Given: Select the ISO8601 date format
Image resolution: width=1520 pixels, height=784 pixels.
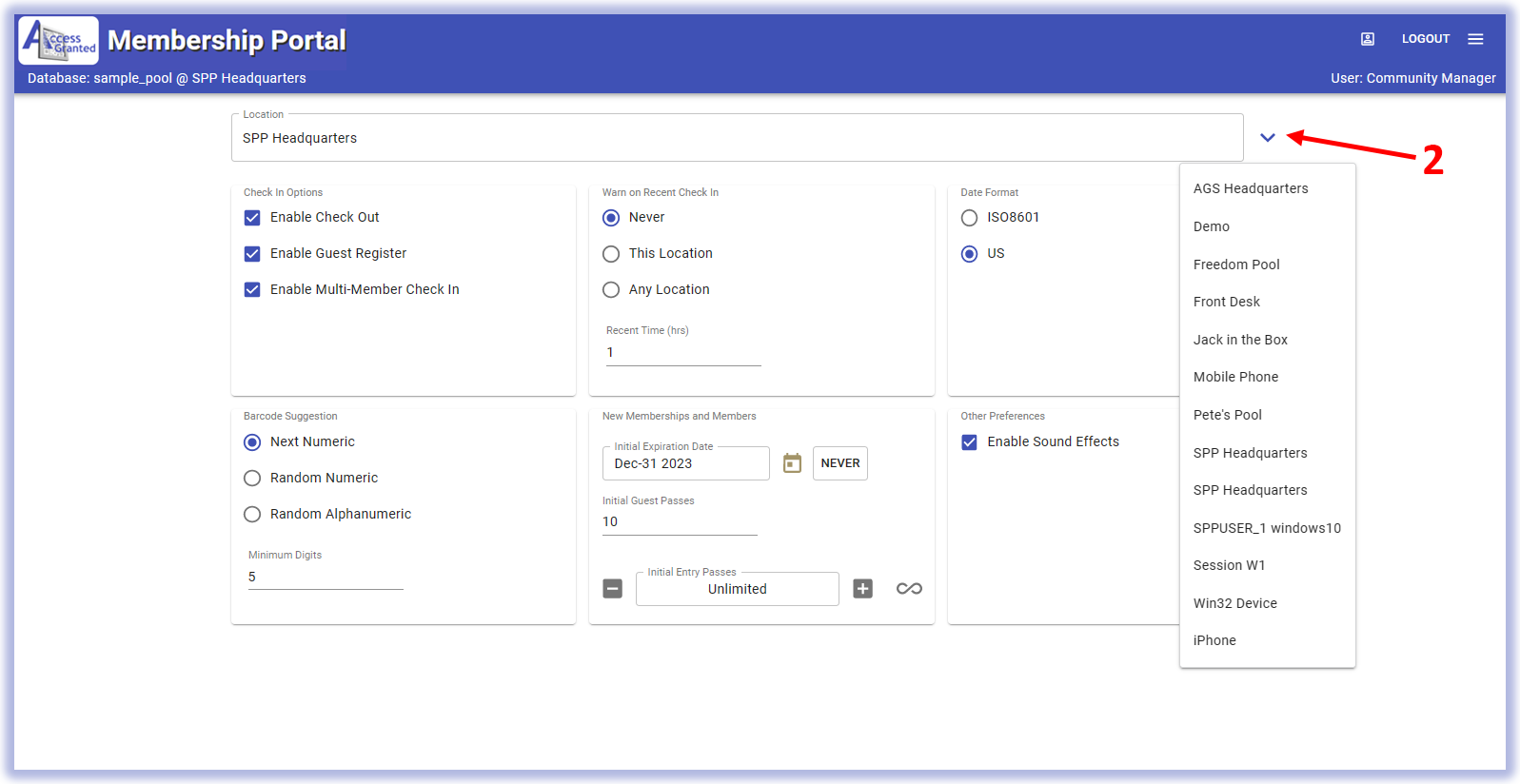Looking at the screenshot, I should [x=969, y=218].
